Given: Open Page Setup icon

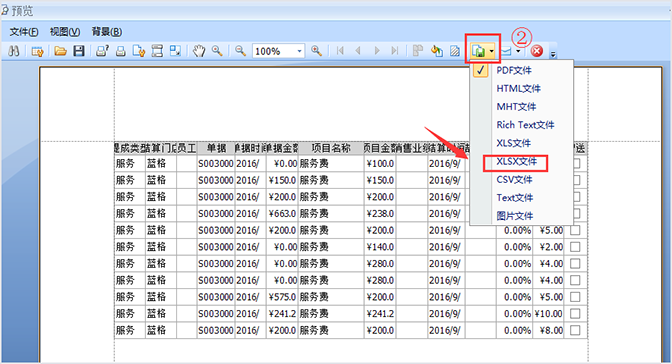Looking at the screenshot, I should pyautogui.click(x=139, y=51).
